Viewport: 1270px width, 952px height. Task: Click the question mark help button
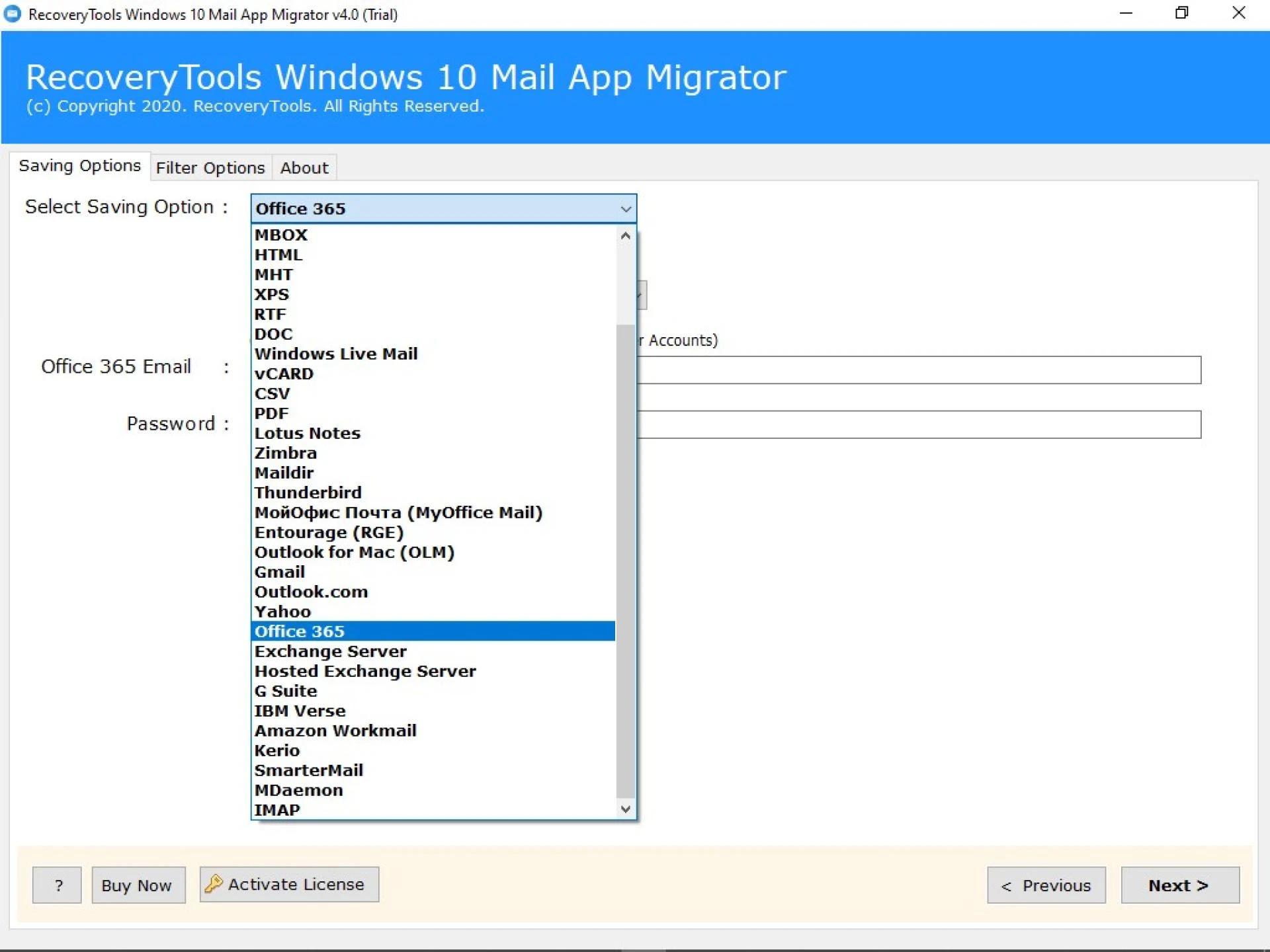(57, 885)
